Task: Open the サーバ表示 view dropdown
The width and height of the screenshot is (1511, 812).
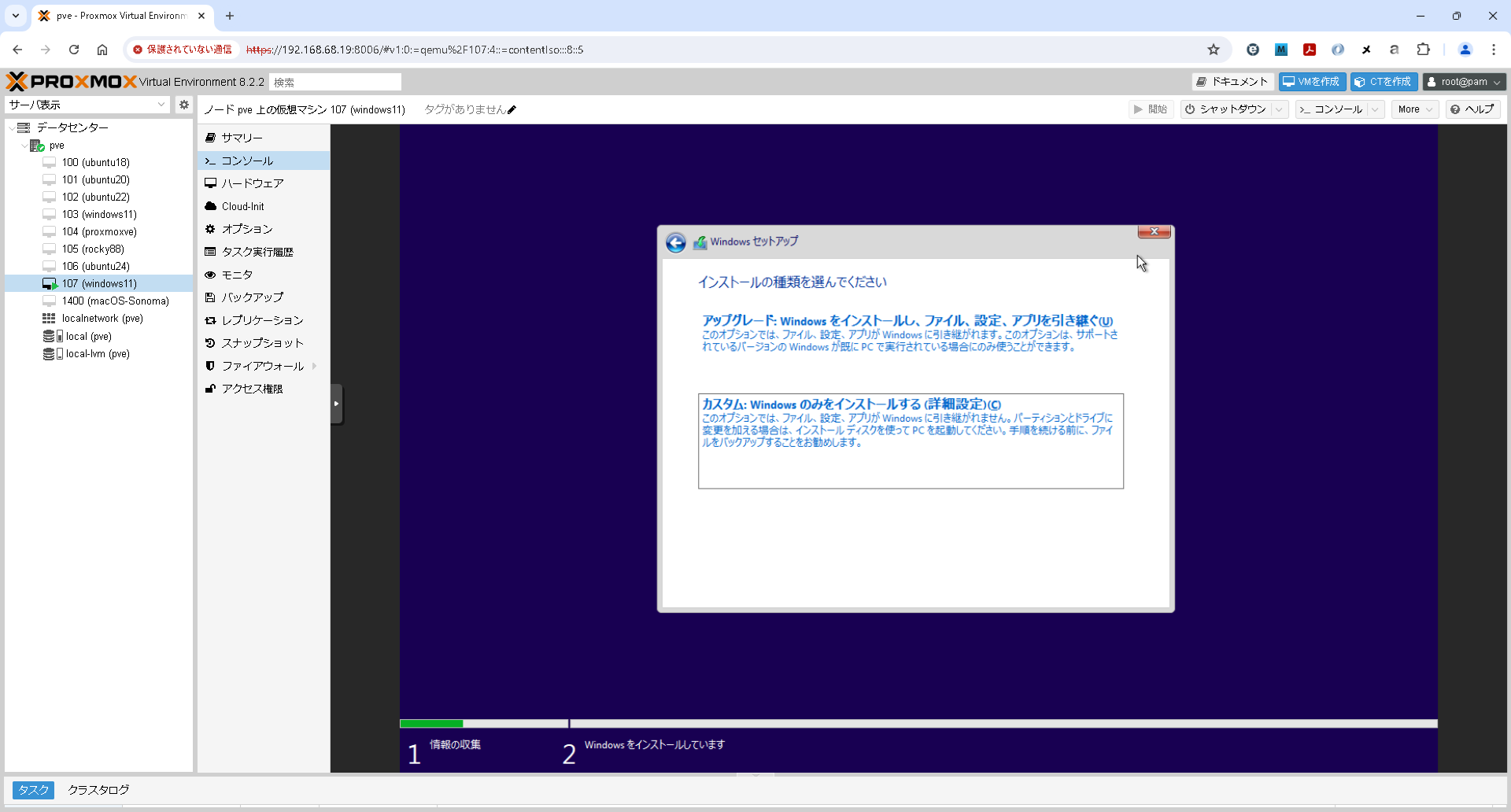Action: tap(161, 105)
